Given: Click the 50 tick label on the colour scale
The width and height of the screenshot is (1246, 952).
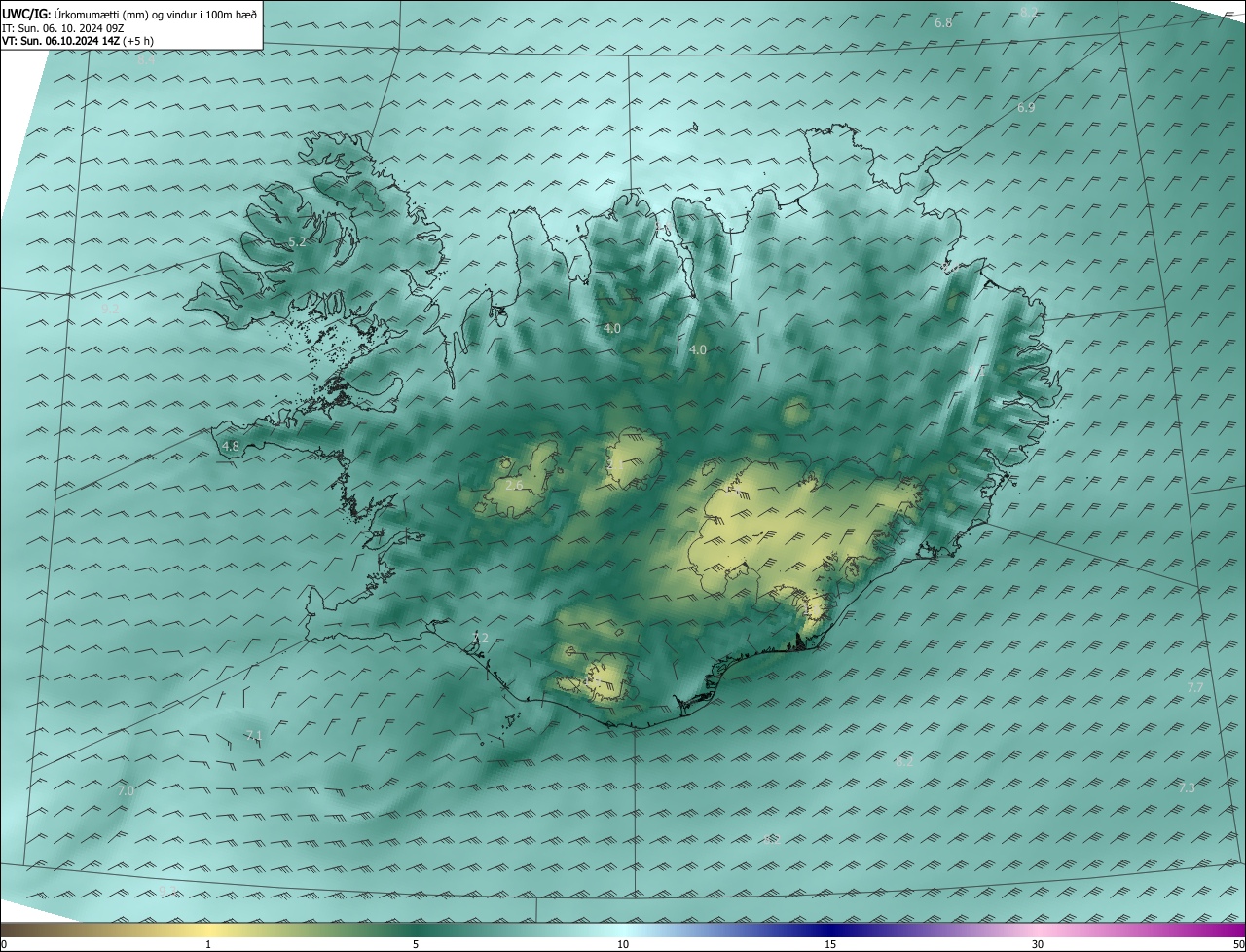Looking at the screenshot, I should pyautogui.click(x=1238, y=945).
